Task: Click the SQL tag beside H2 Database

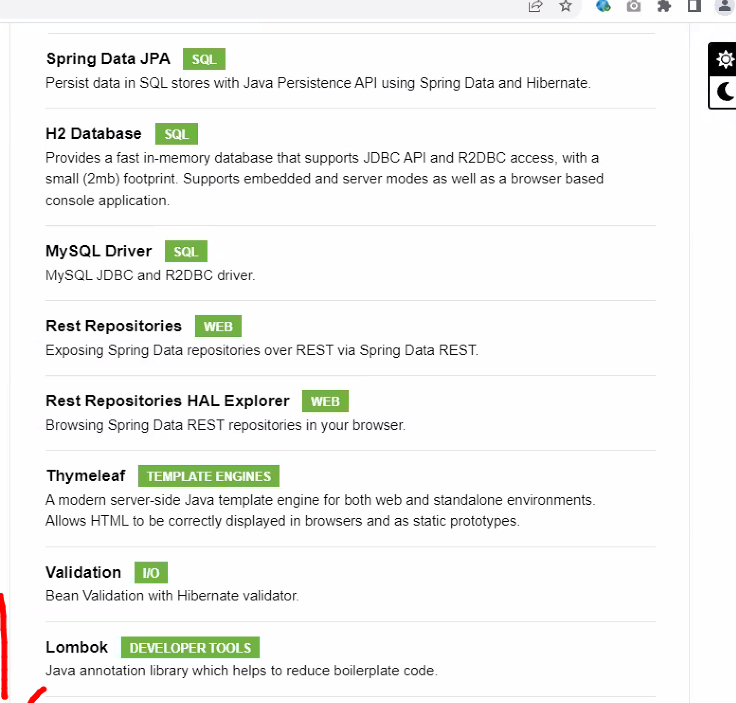Action: coord(176,134)
